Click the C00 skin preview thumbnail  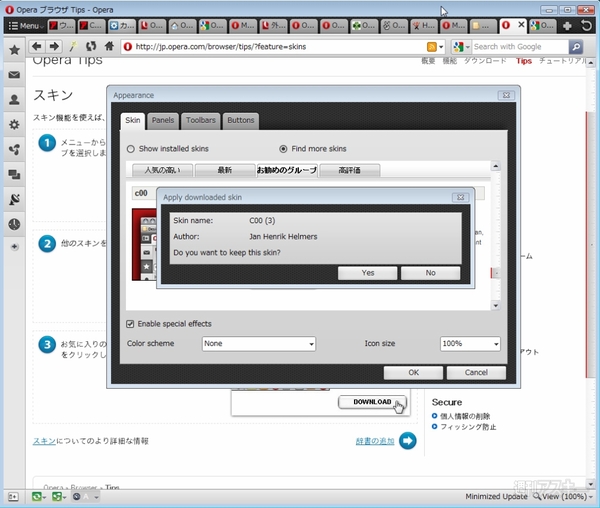144,244
